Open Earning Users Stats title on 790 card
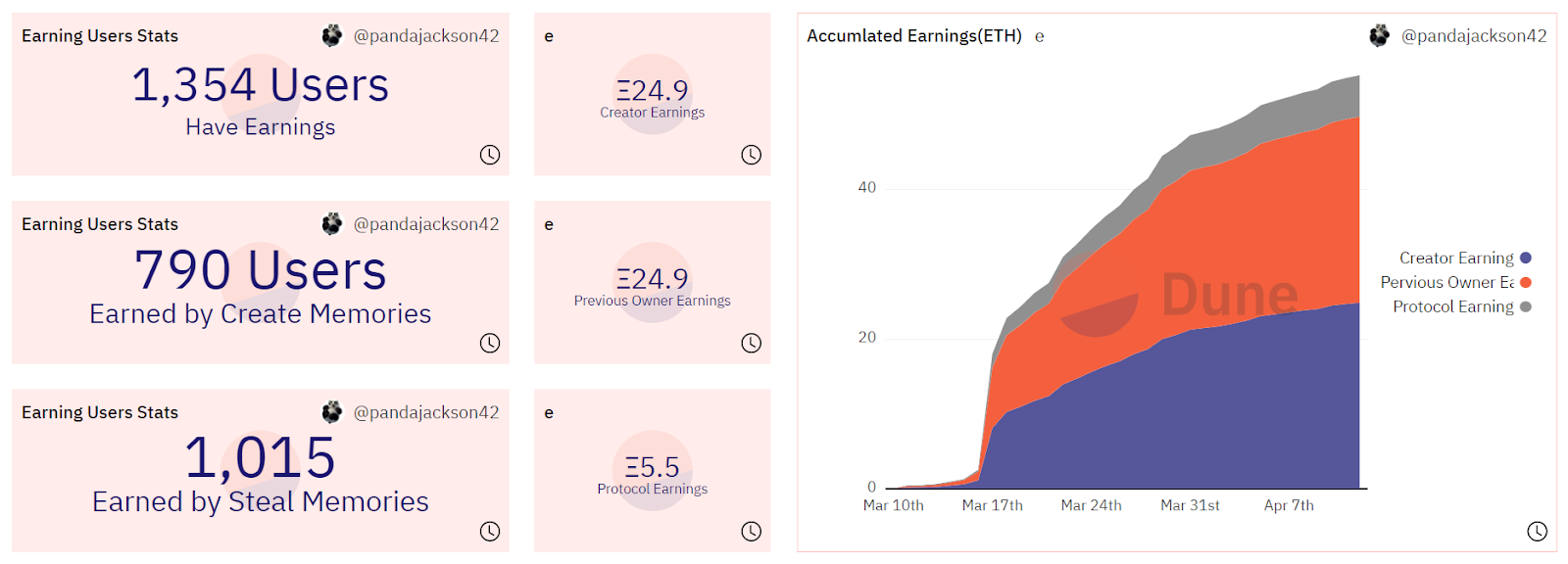The height and width of the screenshot is (564, 1568). pos(100,224)
